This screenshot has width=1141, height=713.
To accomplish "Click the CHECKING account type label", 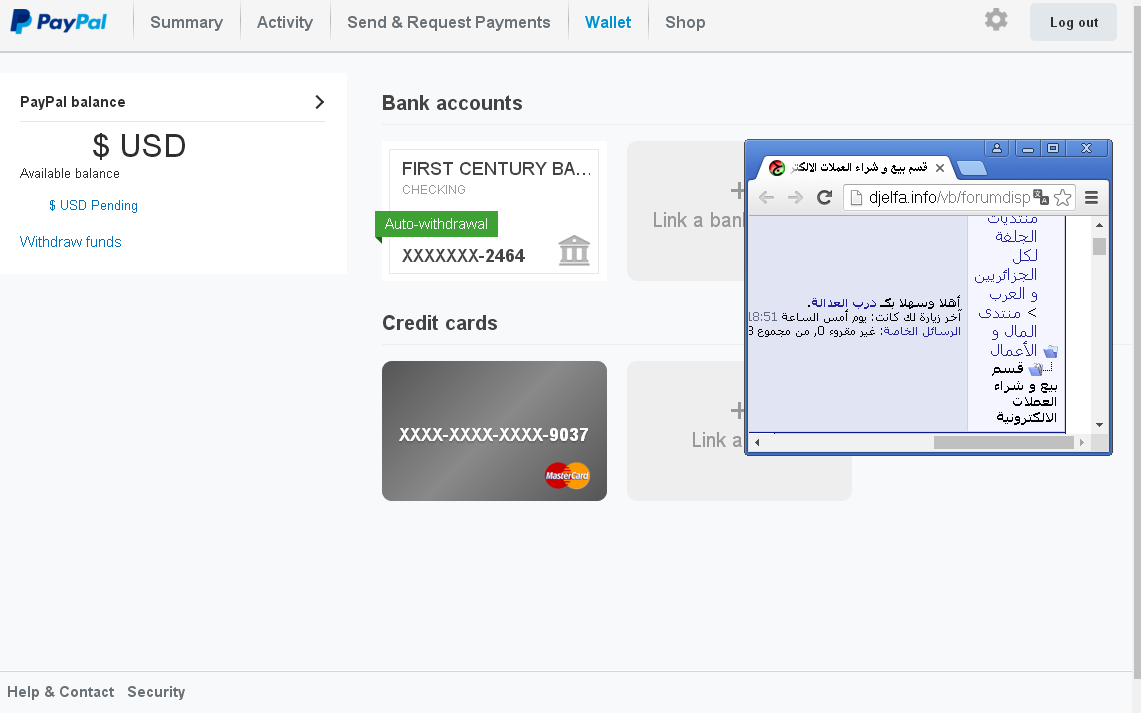I will point(434,190).
